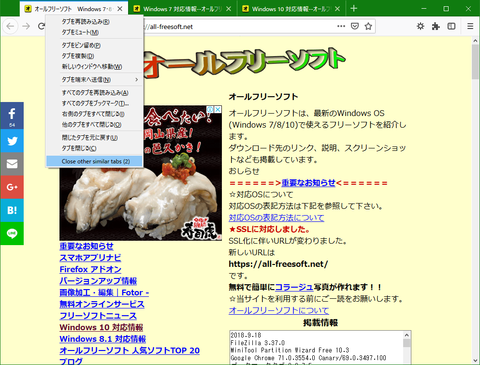Viewport: 480px width, 365px height.
Task: Choose 右側のタブをすべて閉じる entry
Action: coord(94,114)
